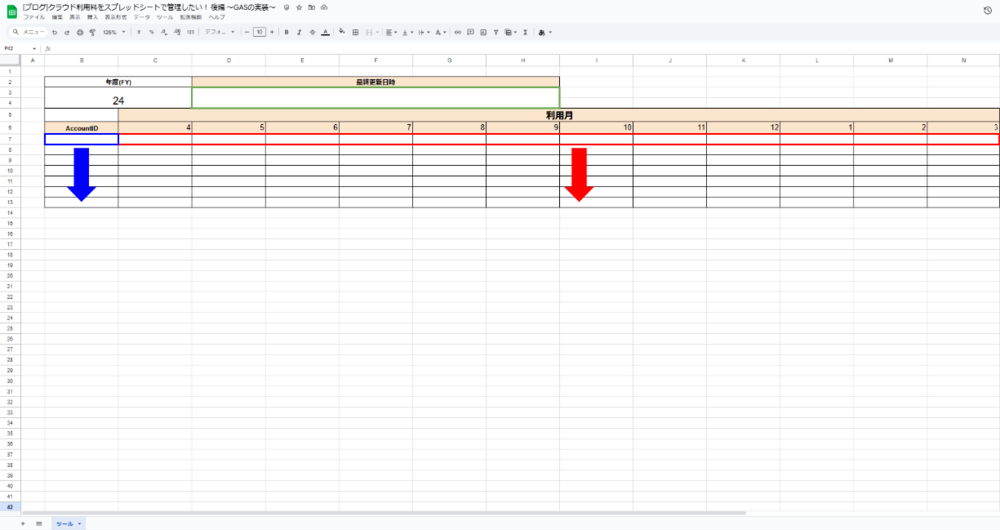Select the cell containing 24

pyautogui.click(x=118, y=98)
